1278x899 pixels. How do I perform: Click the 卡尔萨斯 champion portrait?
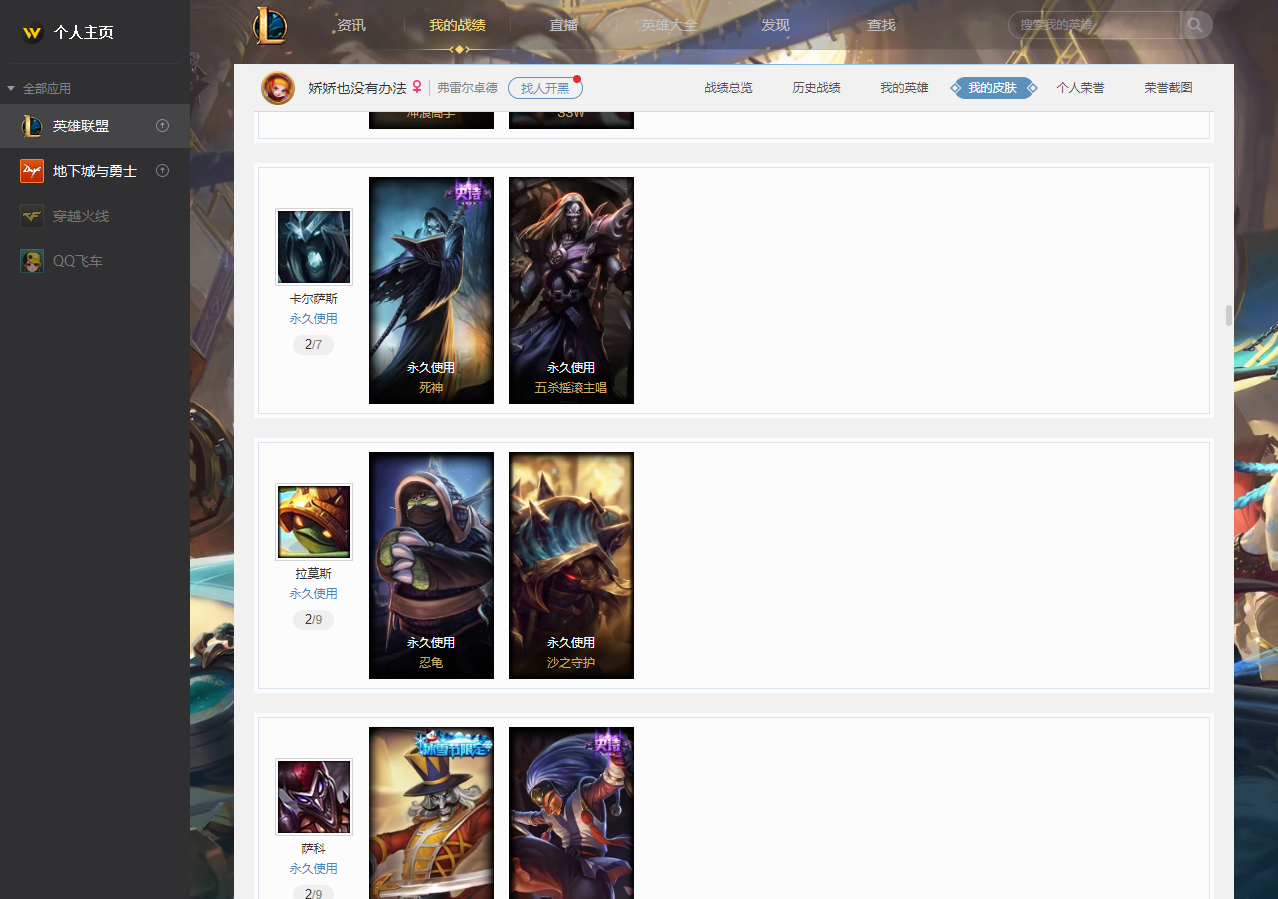[x=314, y=247]
